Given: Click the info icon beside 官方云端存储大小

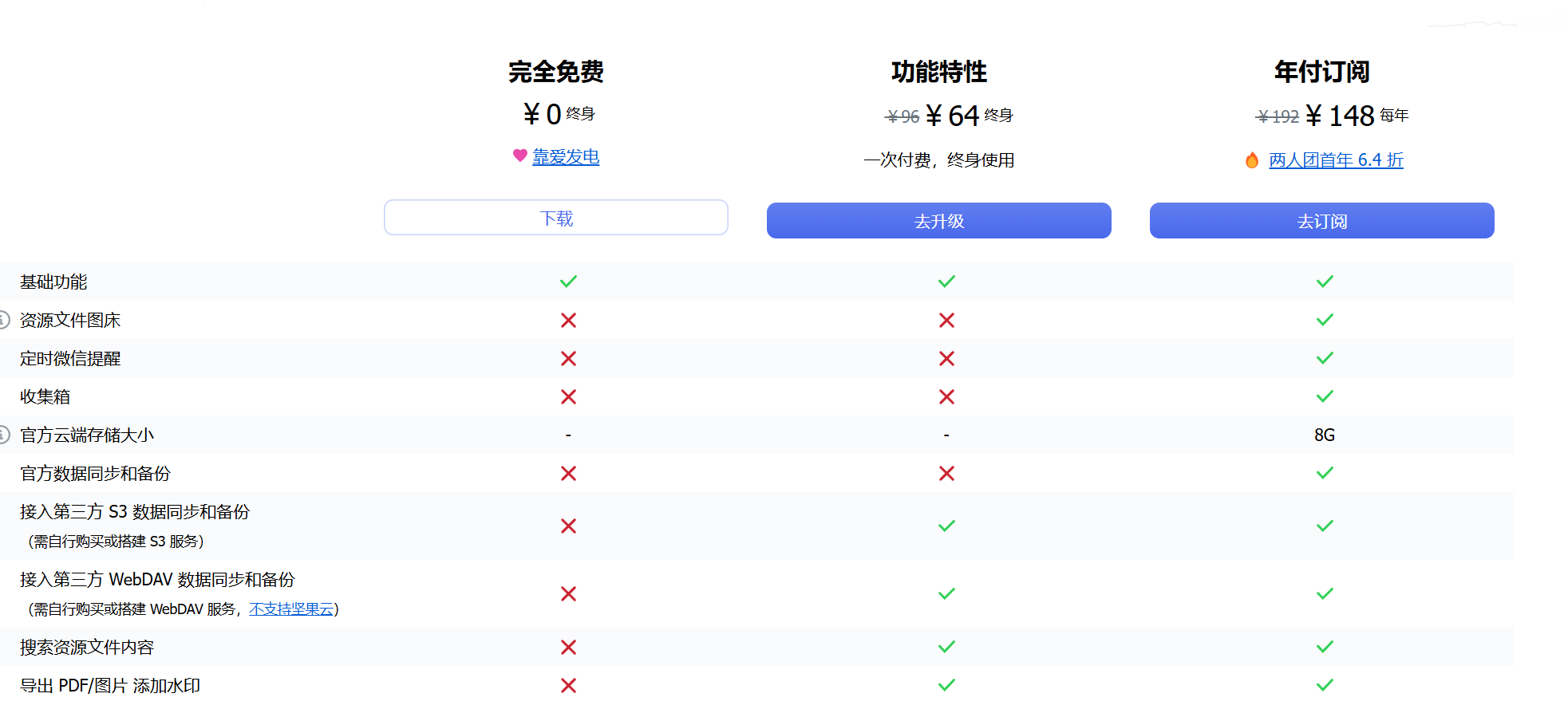Looking at the screenshot, I should [x=3, y=435].
